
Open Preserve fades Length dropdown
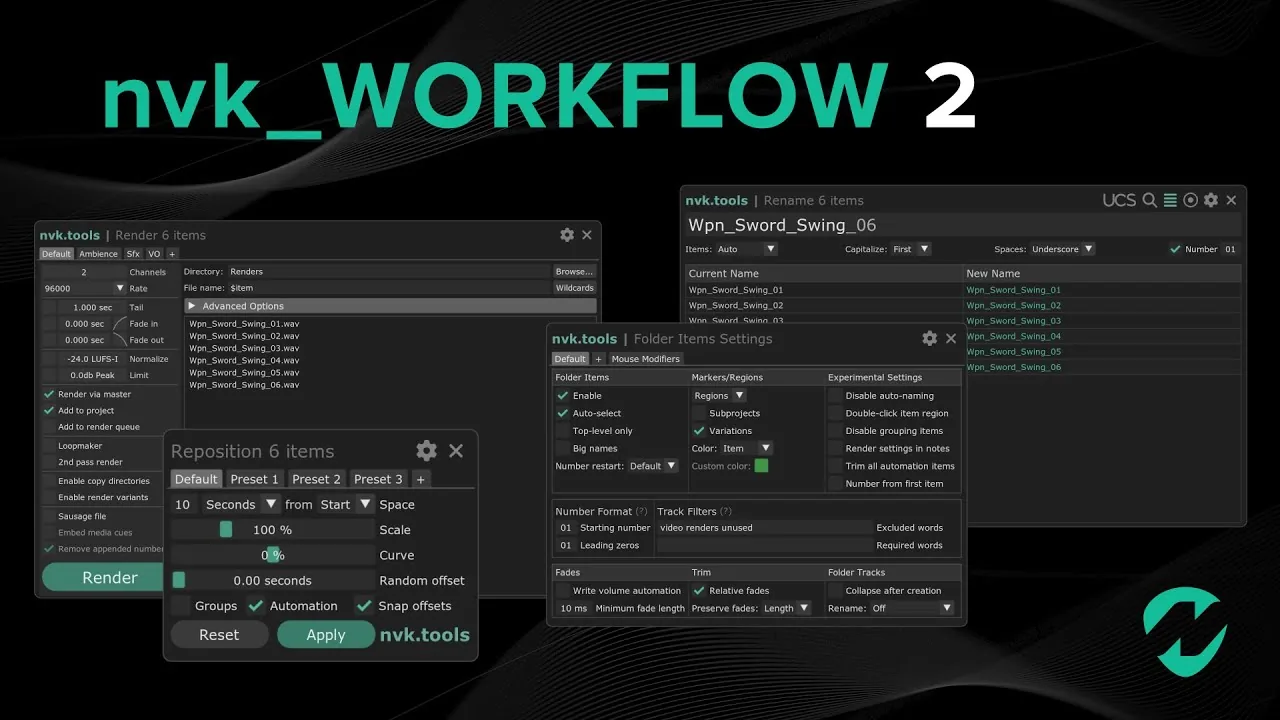(x=786, y=608)
